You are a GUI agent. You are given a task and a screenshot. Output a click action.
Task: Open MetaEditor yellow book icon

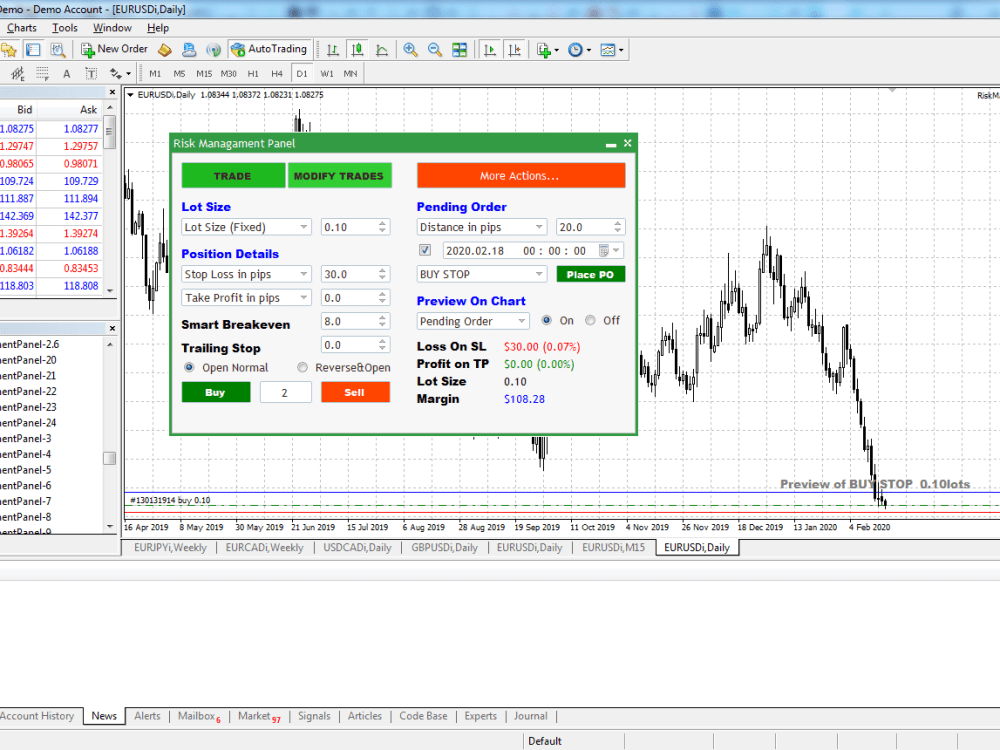(x=165, y=50)
